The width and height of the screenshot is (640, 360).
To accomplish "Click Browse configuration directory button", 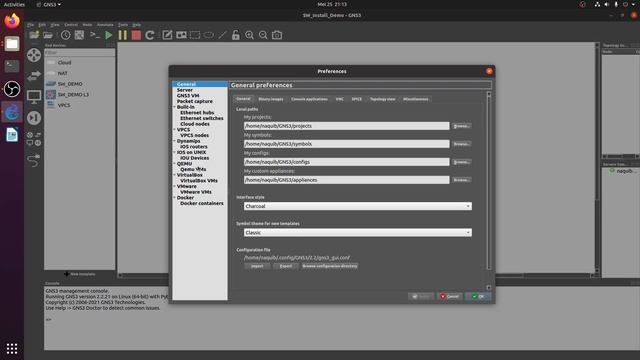I will coord(330,266).
